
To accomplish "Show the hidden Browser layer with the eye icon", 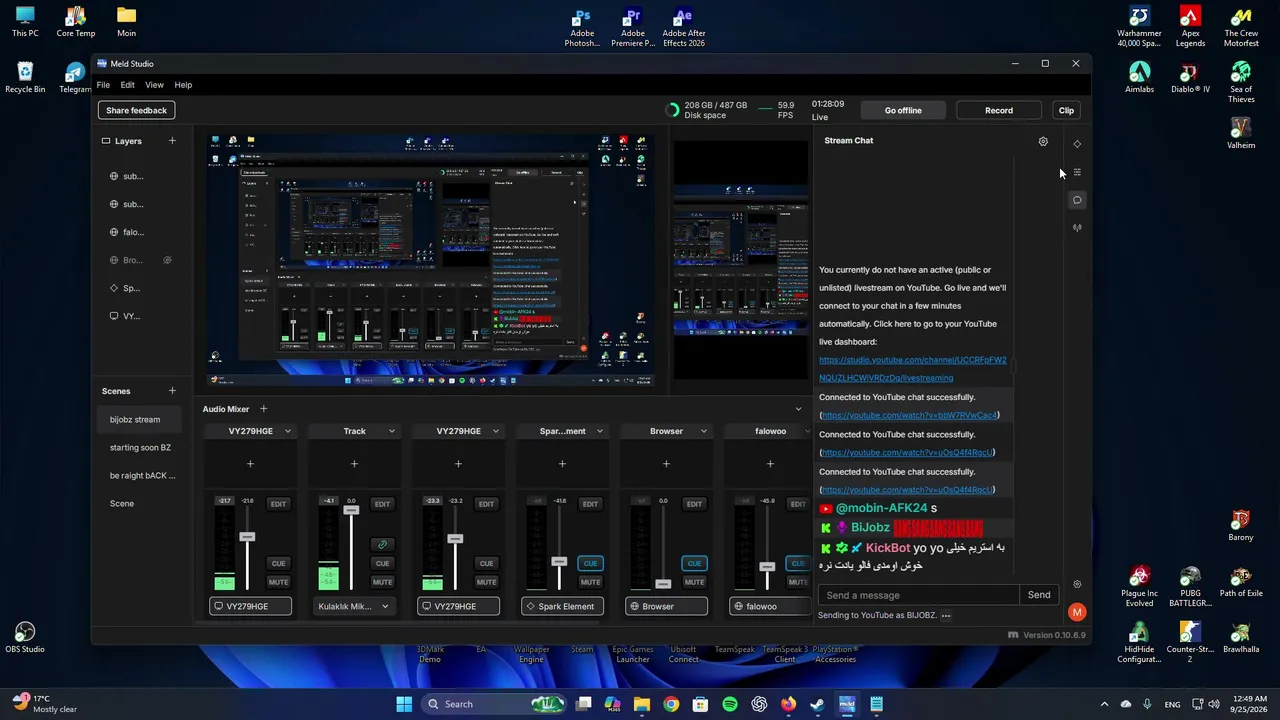I will point(167,260).
